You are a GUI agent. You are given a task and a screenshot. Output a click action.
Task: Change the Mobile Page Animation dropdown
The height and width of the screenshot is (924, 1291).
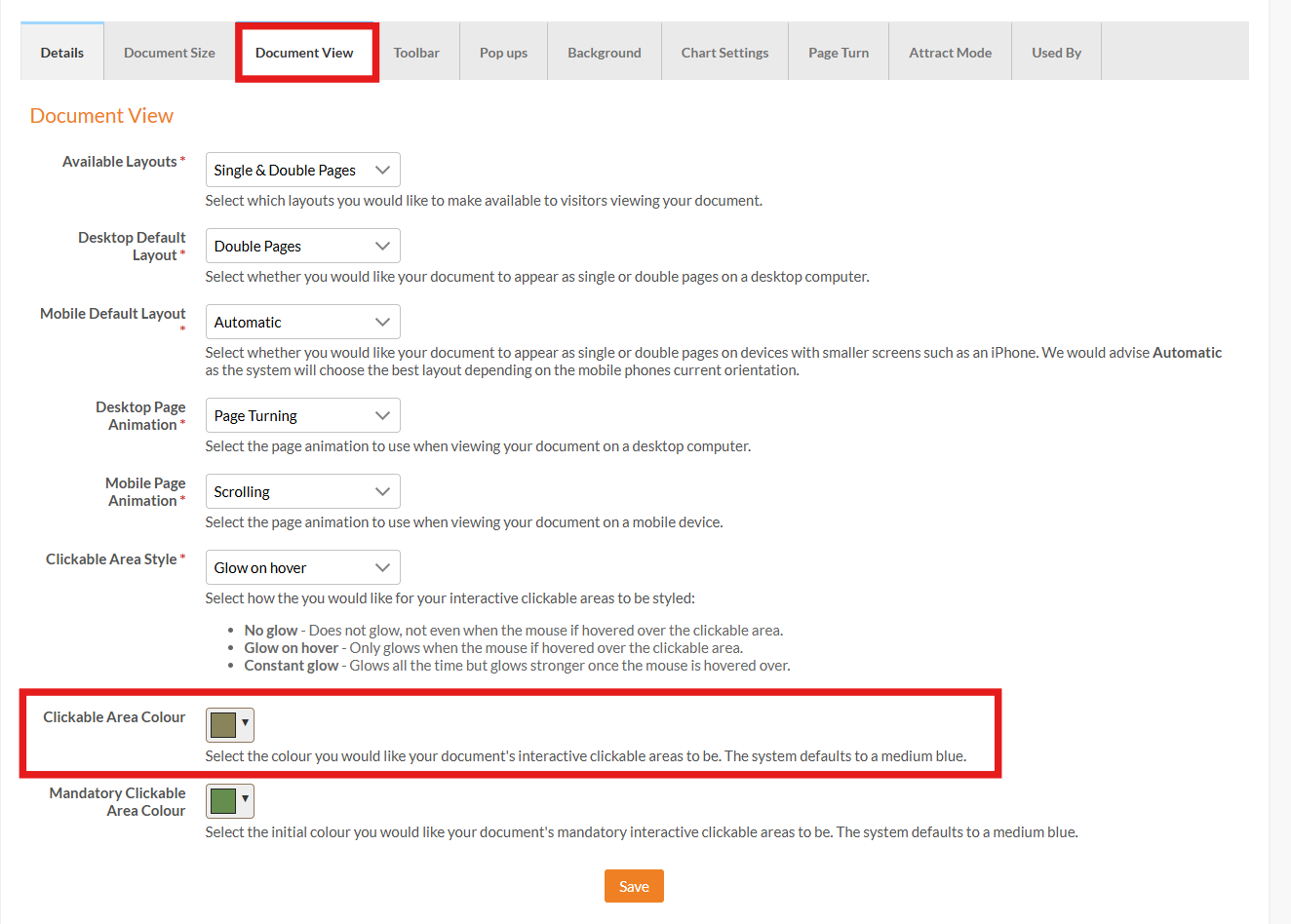tap(302, 491)
